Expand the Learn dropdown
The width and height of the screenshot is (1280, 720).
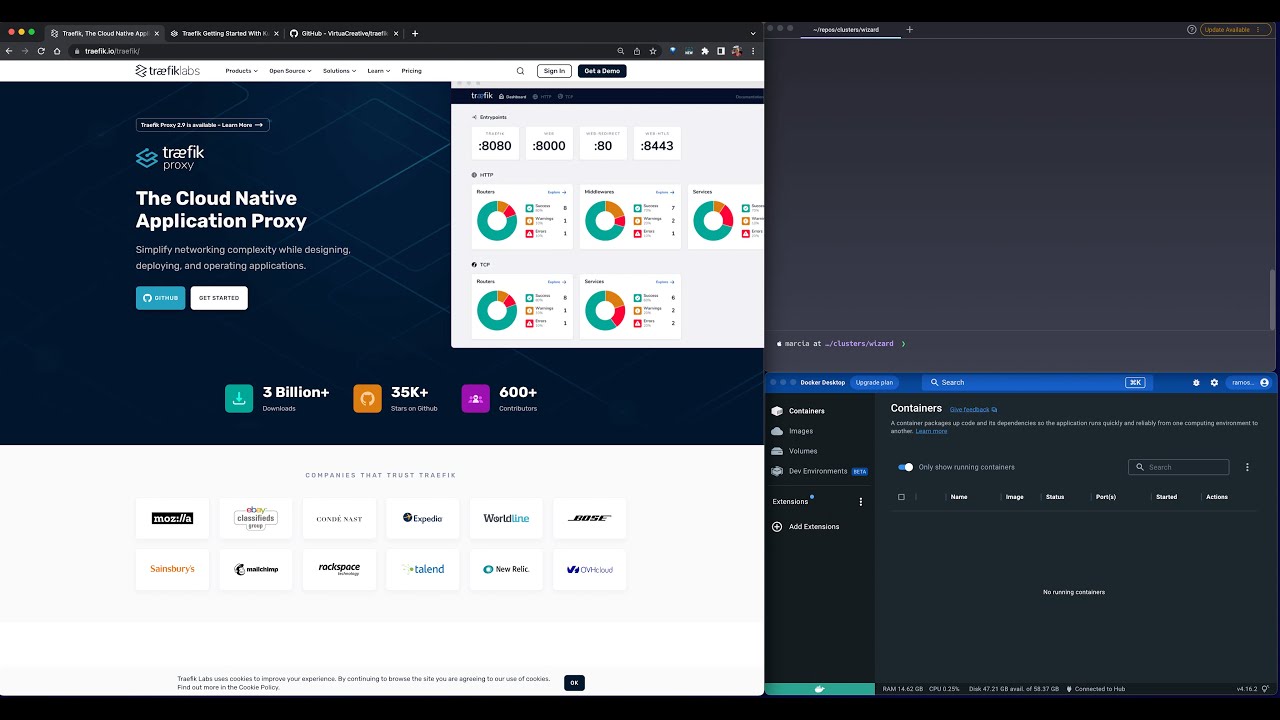click(379, 71)
